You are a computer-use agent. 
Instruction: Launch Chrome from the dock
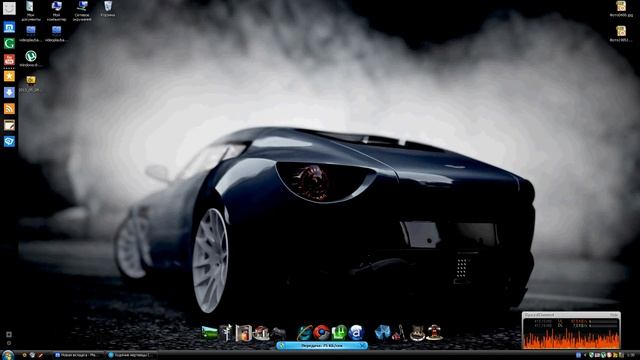(x=322, y=333)
